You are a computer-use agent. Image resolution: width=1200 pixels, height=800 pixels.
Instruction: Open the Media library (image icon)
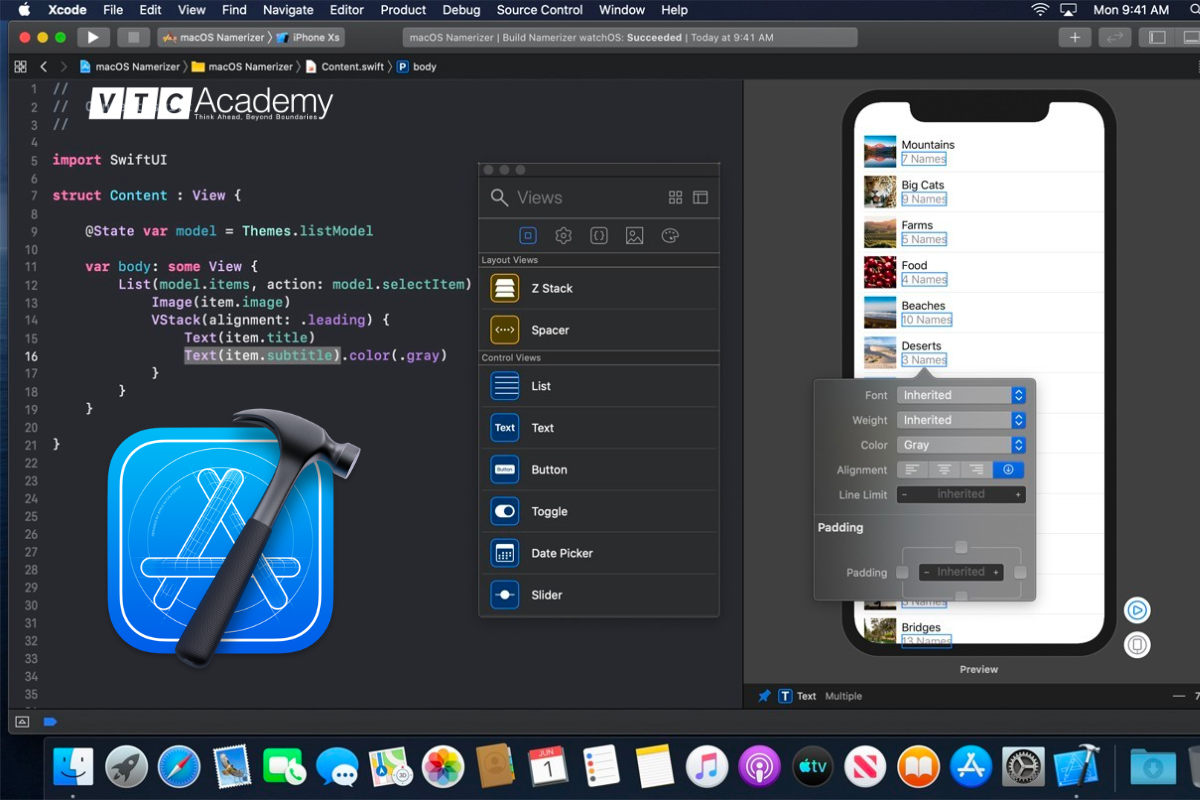point(634,235)
